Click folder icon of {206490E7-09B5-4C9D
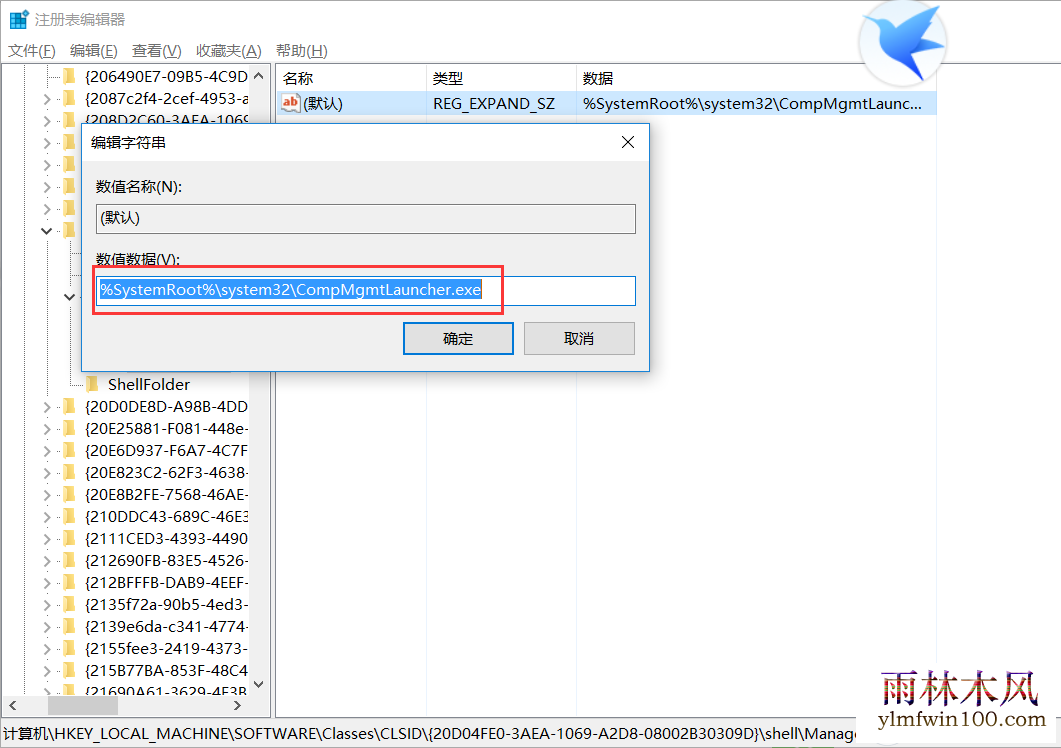 [x=69, y=76]
